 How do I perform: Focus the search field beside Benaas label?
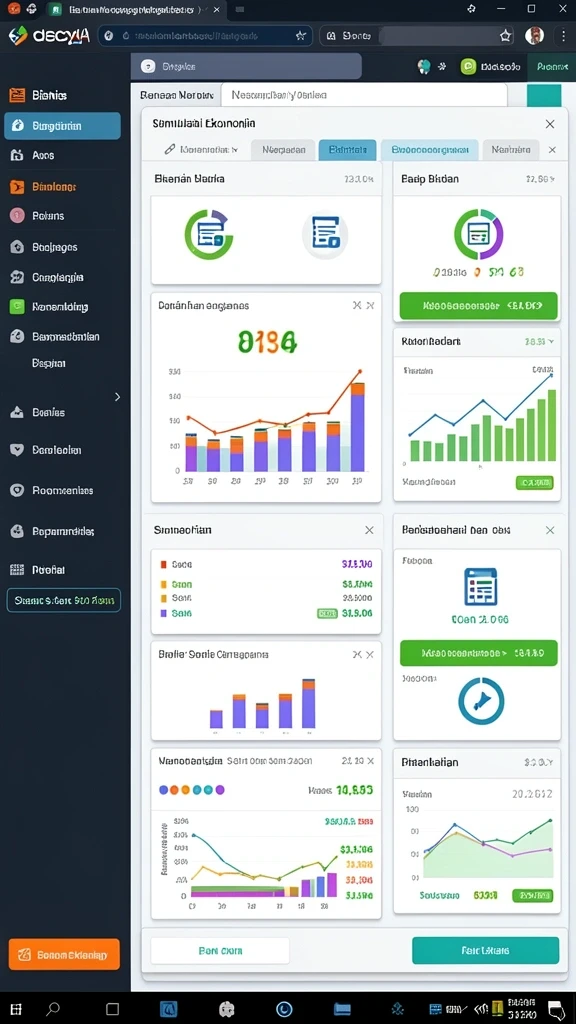(364, 95)
